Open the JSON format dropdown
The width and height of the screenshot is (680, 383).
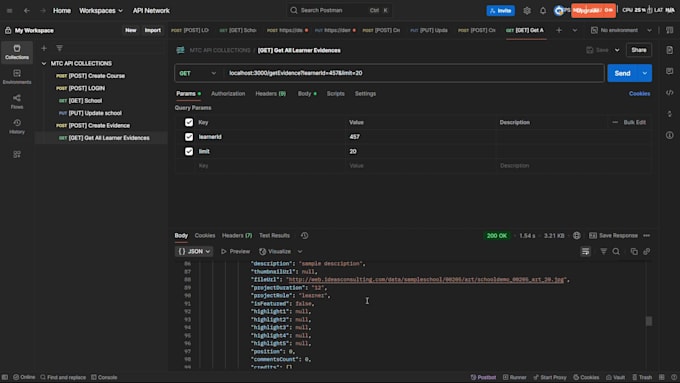[194, 252]
